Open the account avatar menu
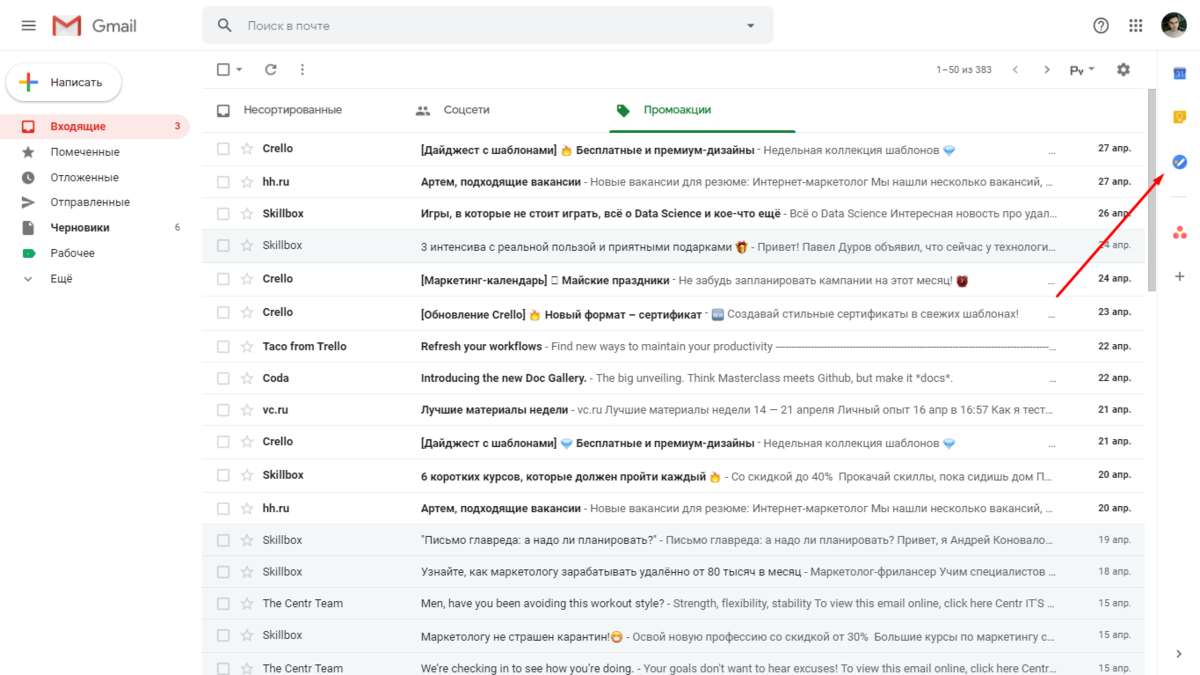This screenshot has height=675, width=1200. 1173,25
